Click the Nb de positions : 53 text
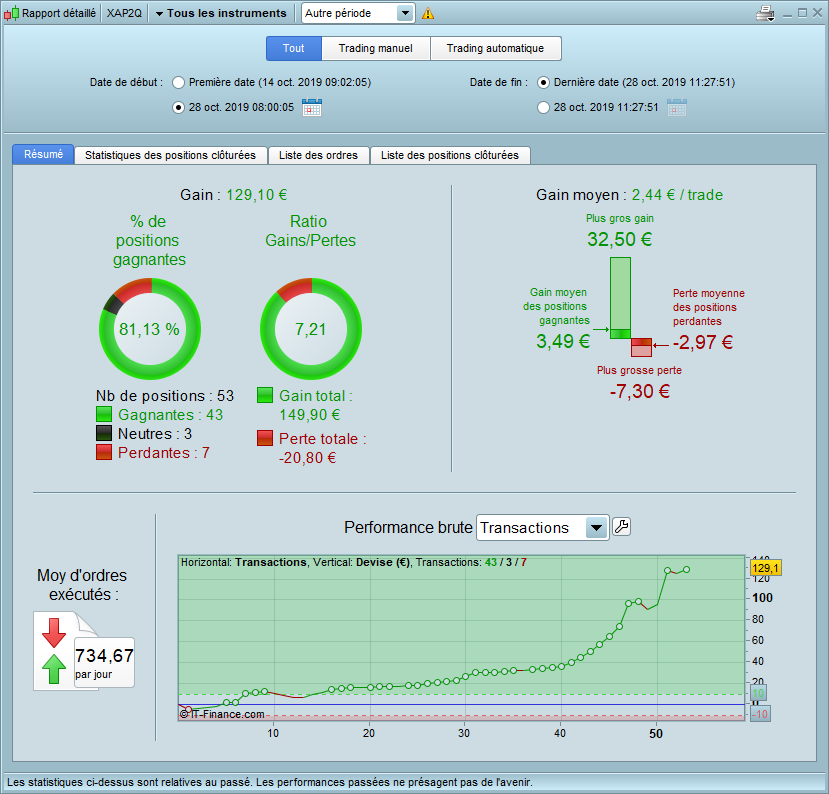 (165, 395)
